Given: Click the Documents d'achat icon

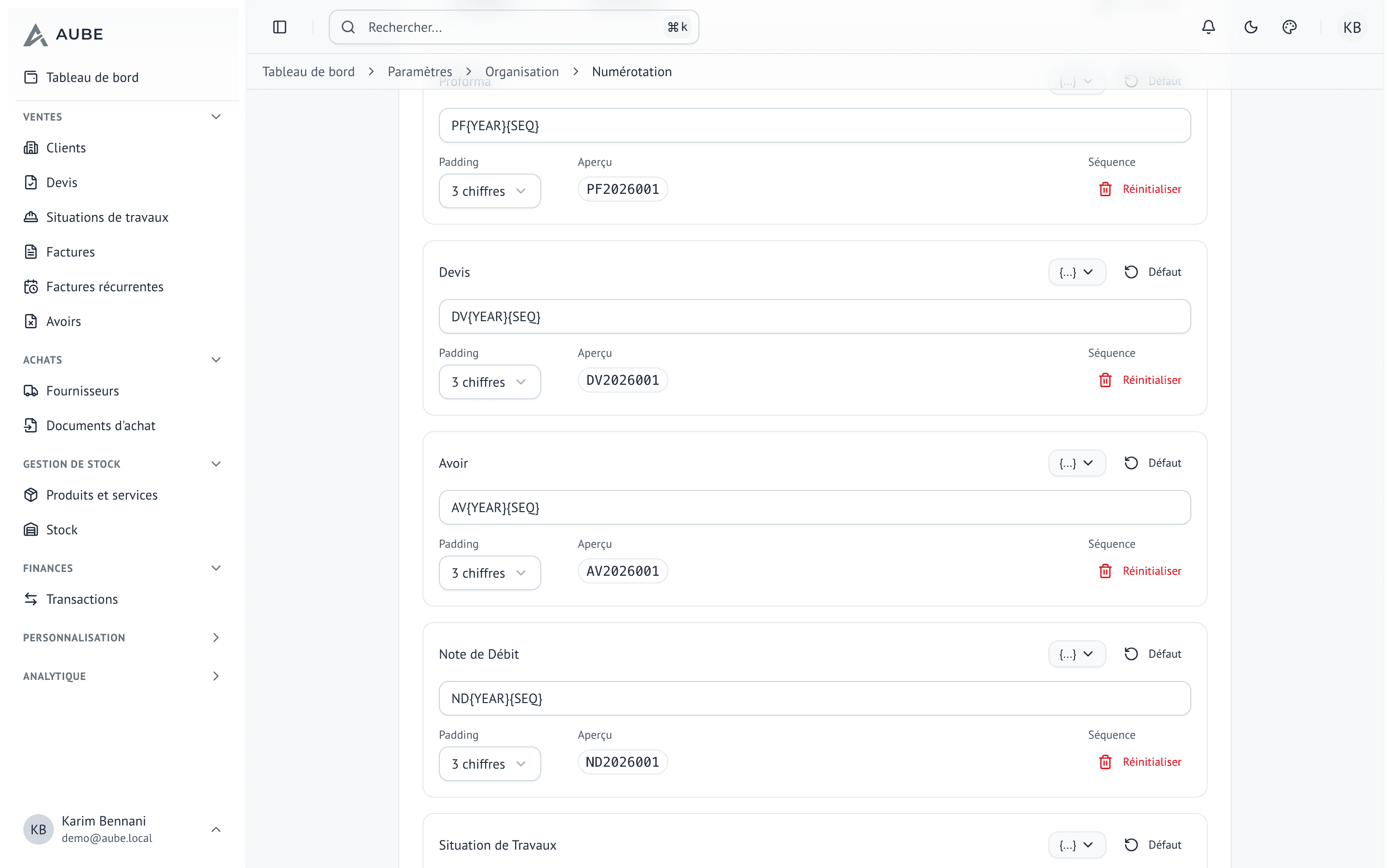Looking at the screenshot, I should (31, 425).
